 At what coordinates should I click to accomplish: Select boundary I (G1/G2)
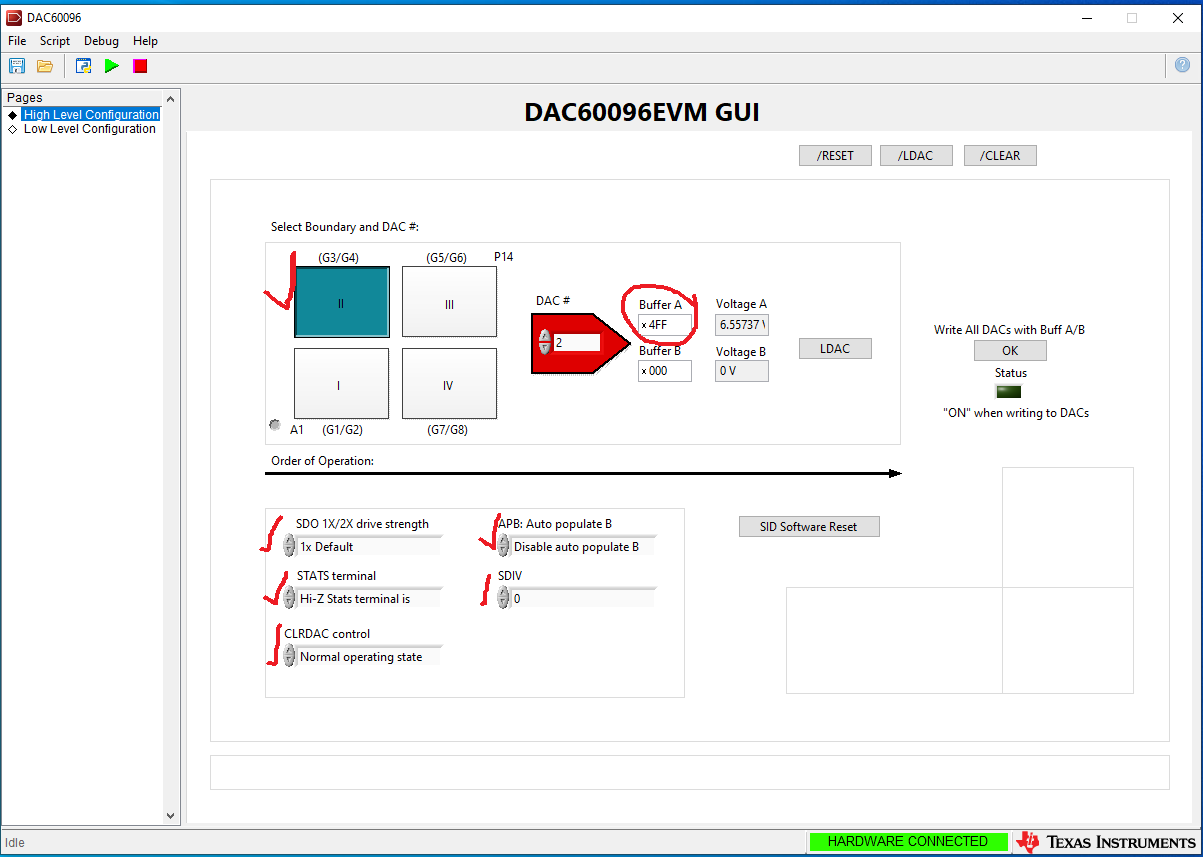point(341,383)
